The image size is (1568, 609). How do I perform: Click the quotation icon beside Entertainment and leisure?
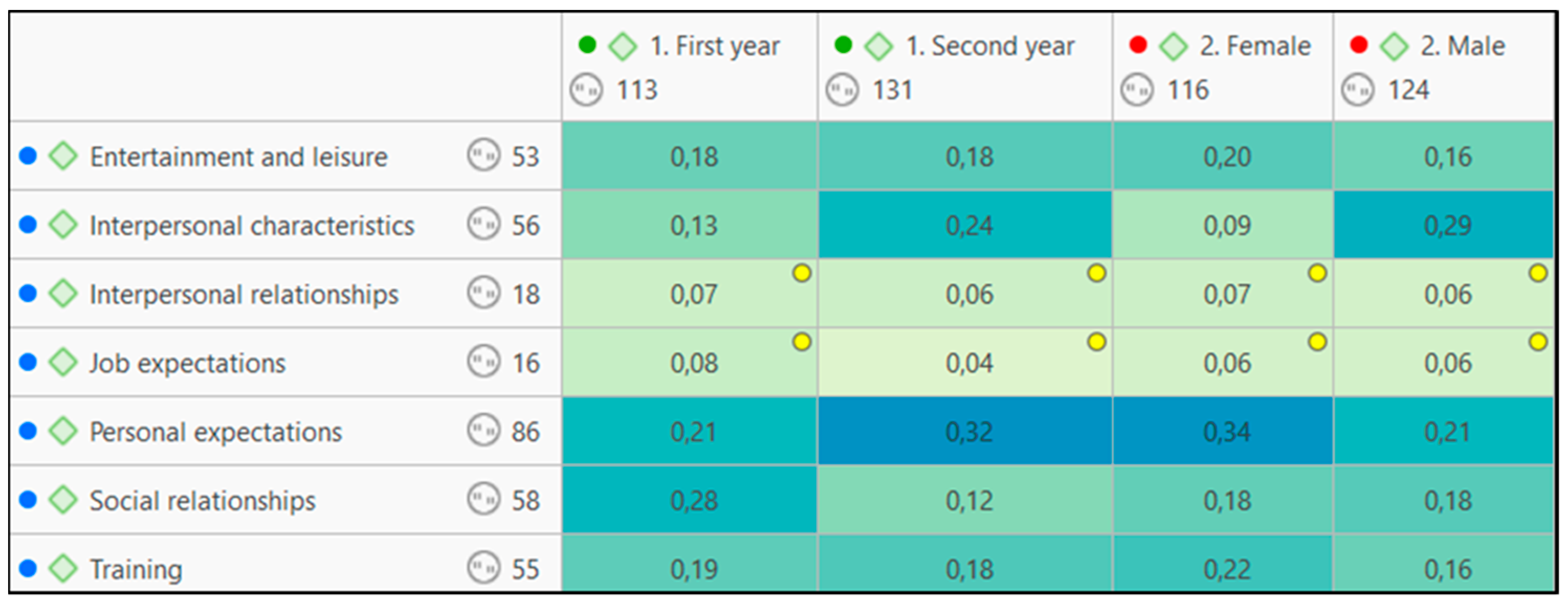click(x=483, y=156)
